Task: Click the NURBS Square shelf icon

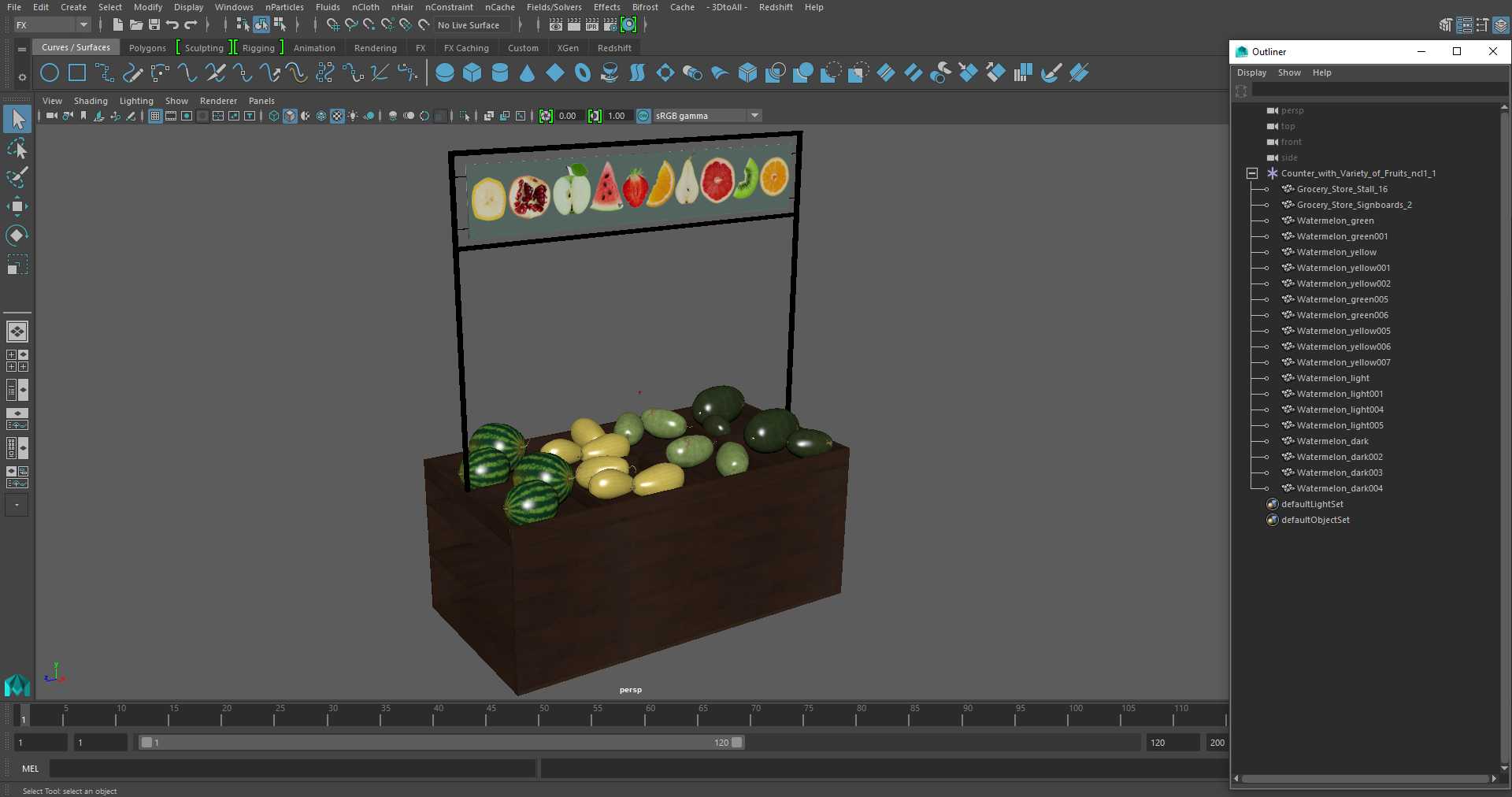Action: pyautogui.click(x=77, y=73)
